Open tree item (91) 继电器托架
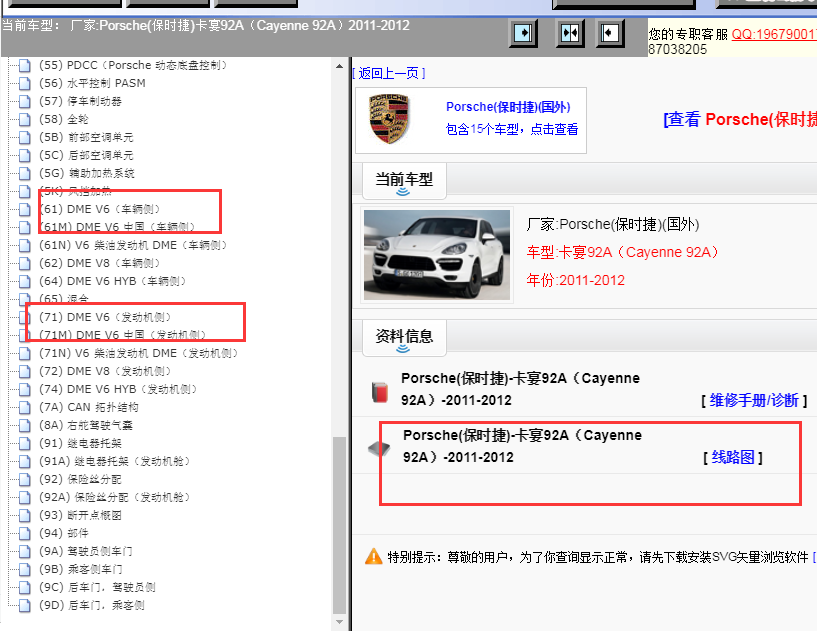Image resolution: width=817 pixels, height=631 pixels. (80, 443)
